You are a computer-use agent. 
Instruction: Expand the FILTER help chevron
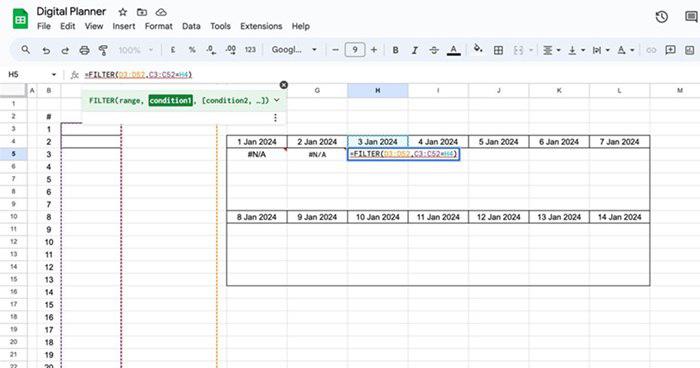tap(277, 100)
